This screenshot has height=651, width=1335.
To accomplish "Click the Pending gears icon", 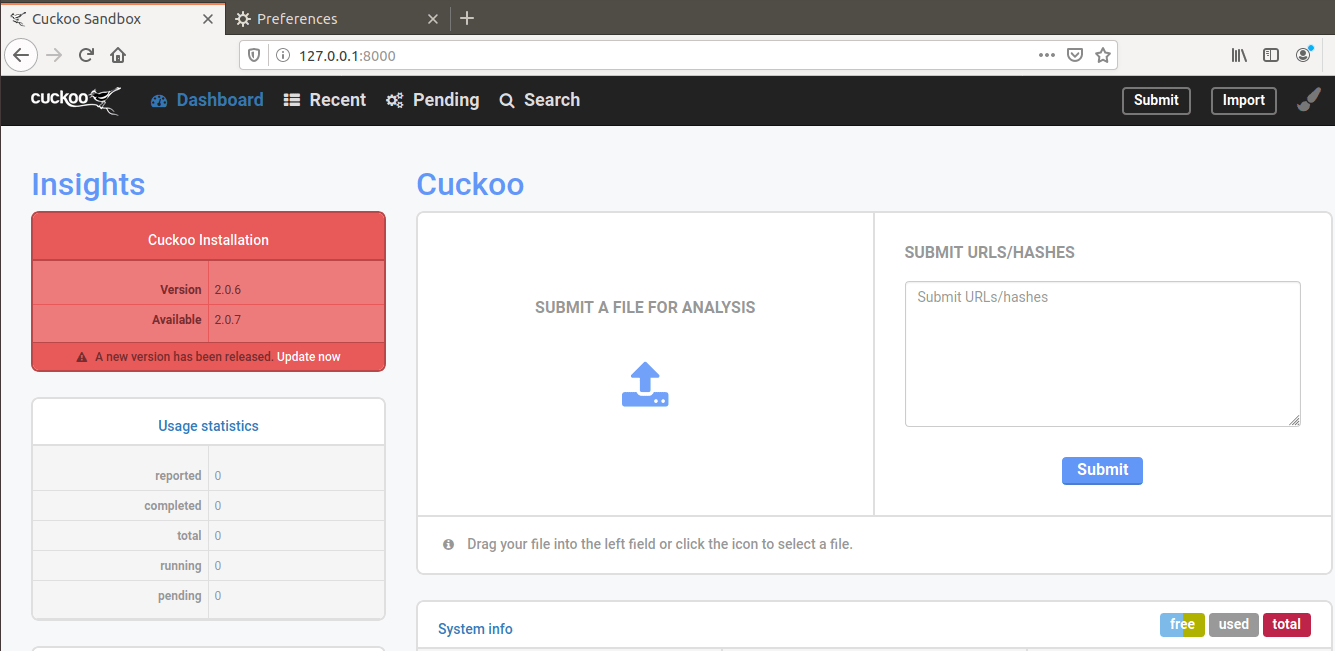I will [395, 100].
